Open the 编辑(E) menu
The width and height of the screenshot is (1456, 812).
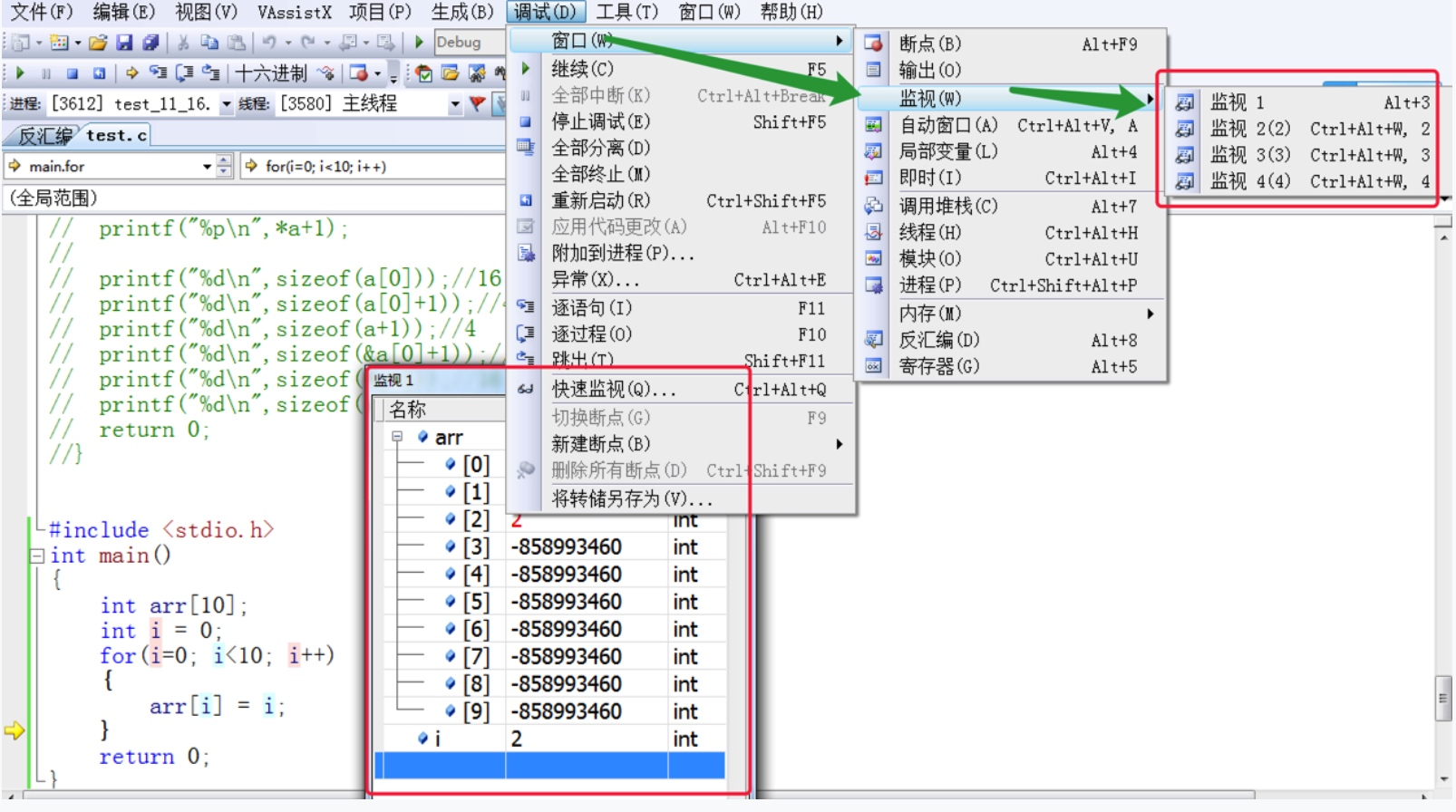(124, 12)
